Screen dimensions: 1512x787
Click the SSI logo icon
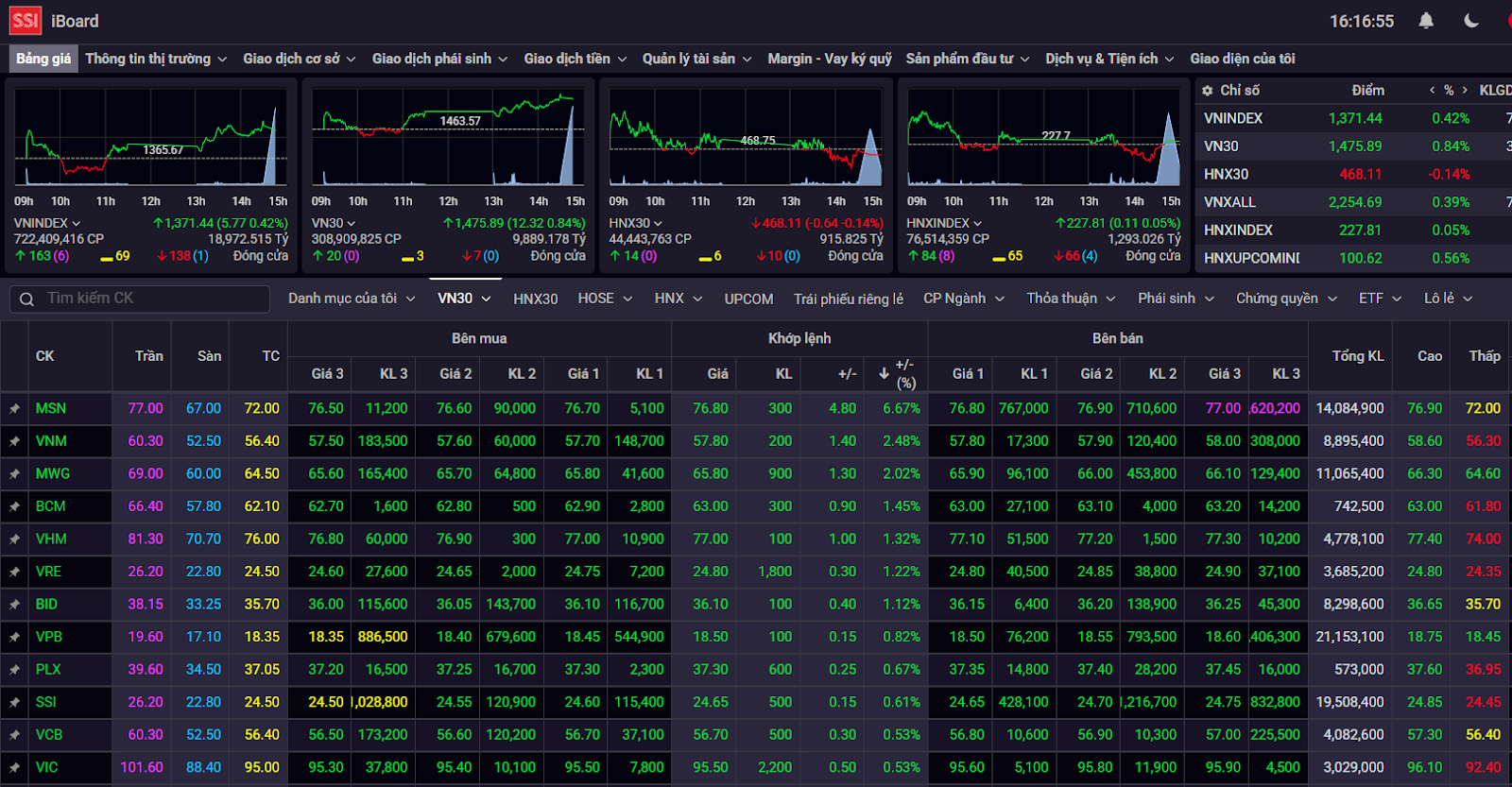click(x=26, y=21)
